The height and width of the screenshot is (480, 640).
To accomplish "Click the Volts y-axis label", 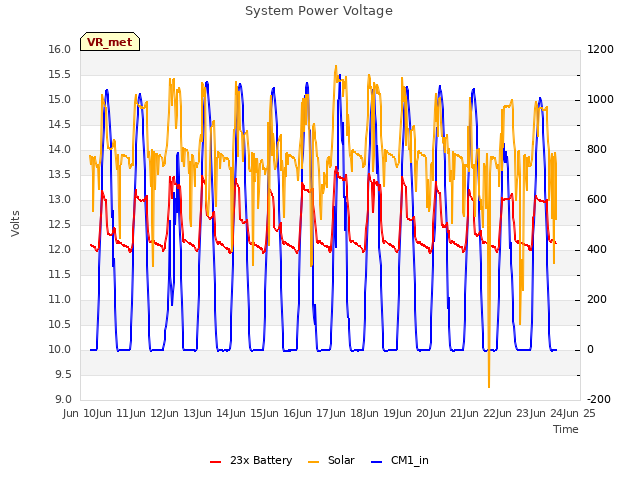I will (x=15, y=223).
